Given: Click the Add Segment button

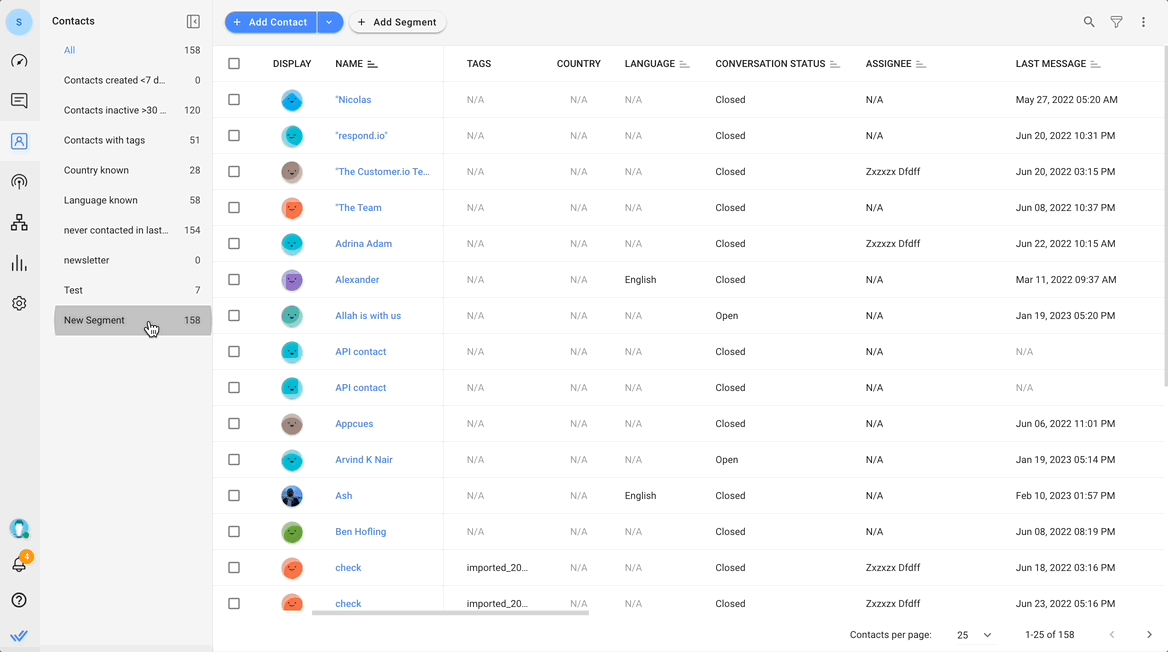Looking at the screenshot, I should pos(397,22).
